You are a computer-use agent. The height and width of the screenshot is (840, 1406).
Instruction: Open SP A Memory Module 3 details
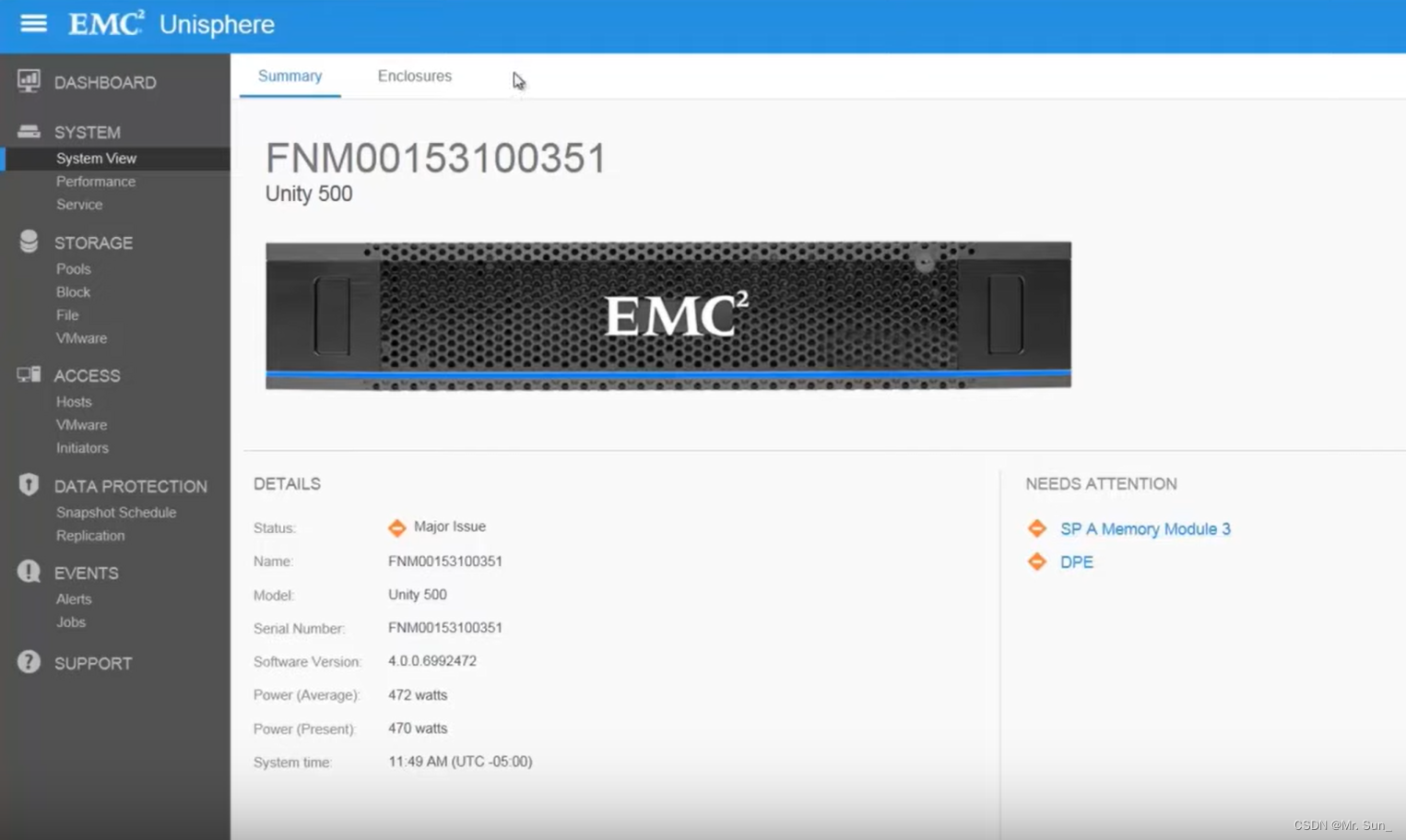tap(1145, 529)
